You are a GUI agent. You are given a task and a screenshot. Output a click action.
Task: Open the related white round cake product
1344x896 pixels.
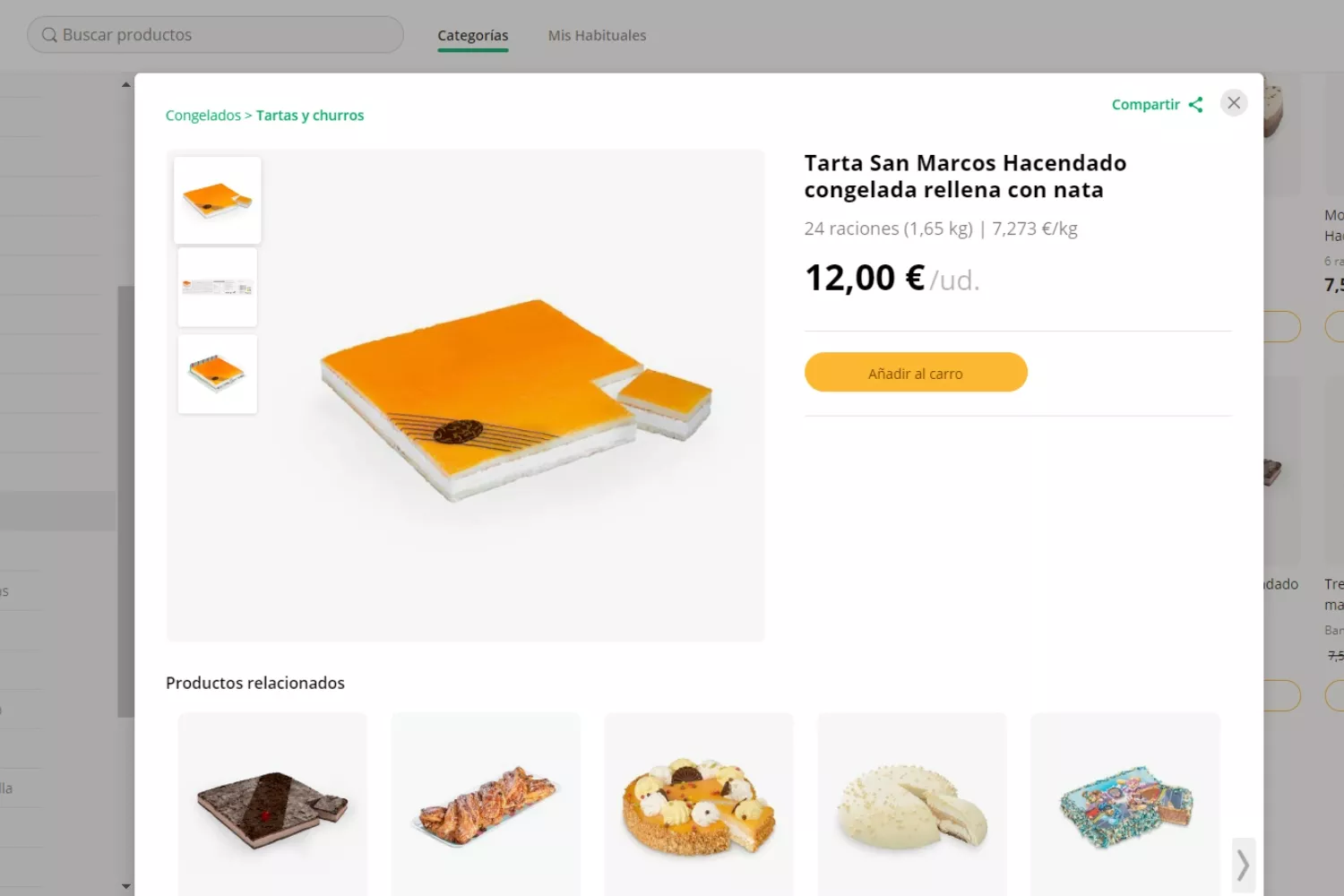coord(912,805)
